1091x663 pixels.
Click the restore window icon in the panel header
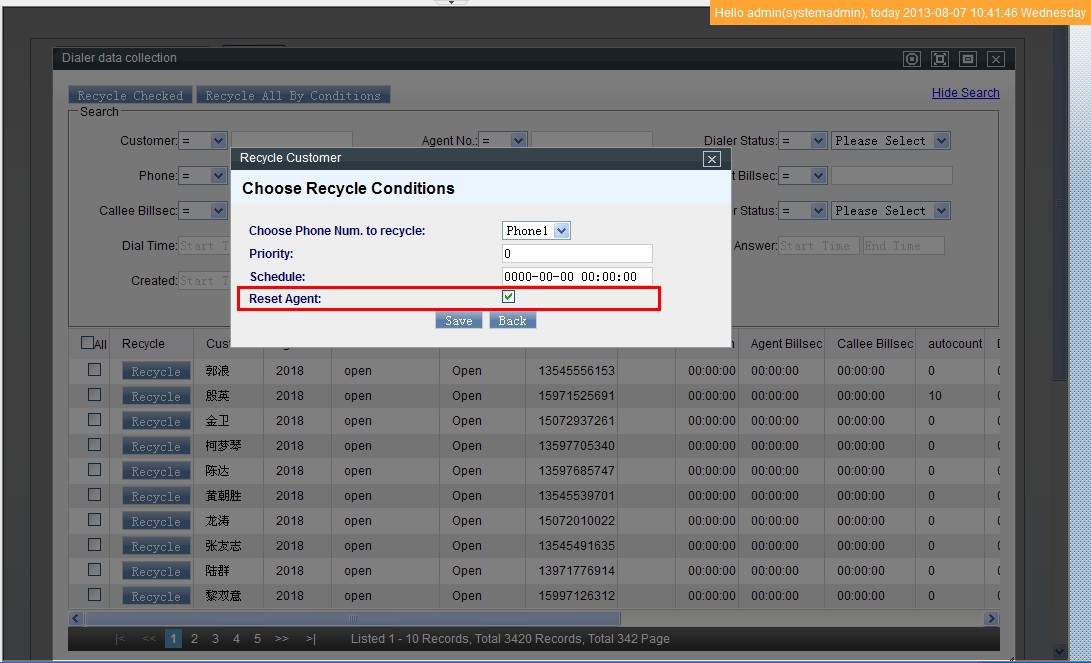(x=968, y=59)
